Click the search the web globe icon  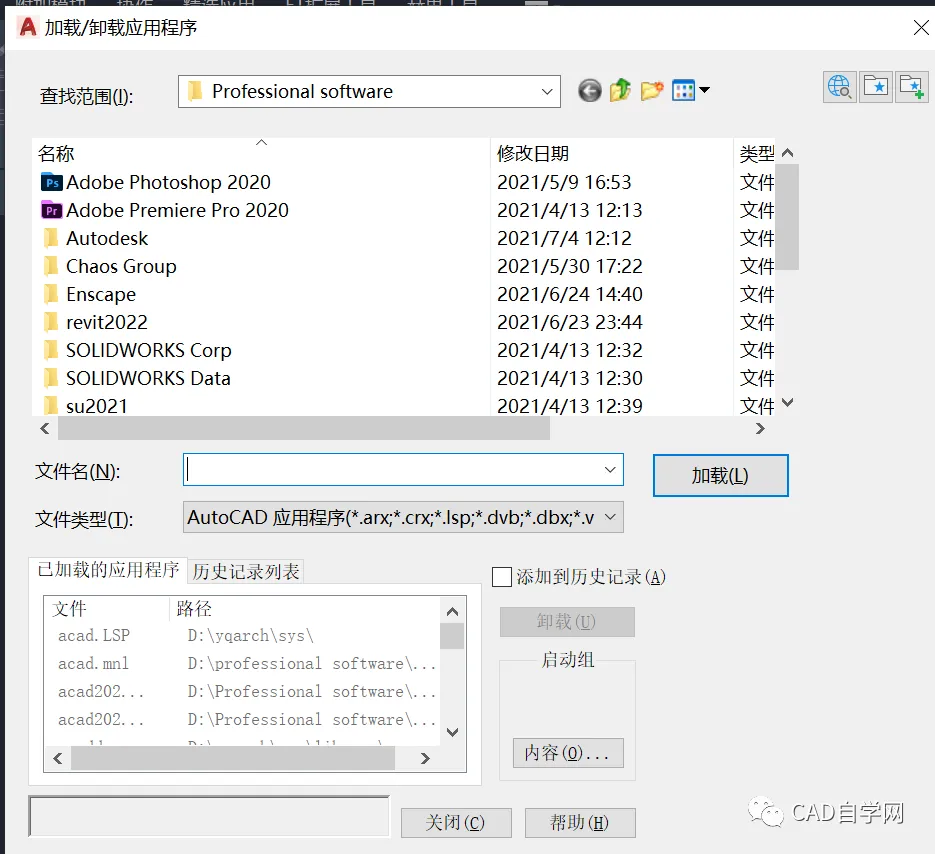[840, 87]
